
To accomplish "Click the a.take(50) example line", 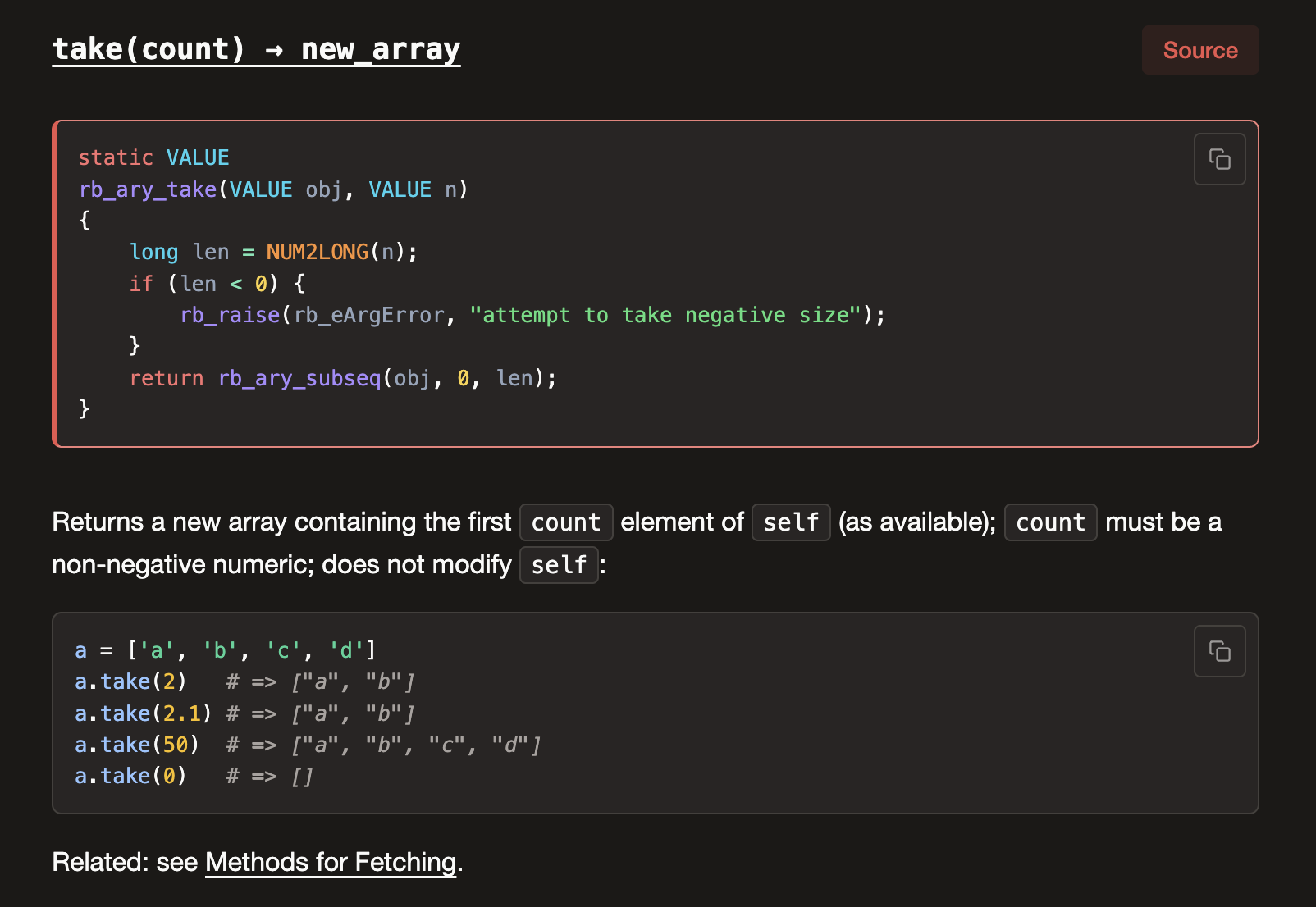I will pyautogui.click(x=136, y=744).
